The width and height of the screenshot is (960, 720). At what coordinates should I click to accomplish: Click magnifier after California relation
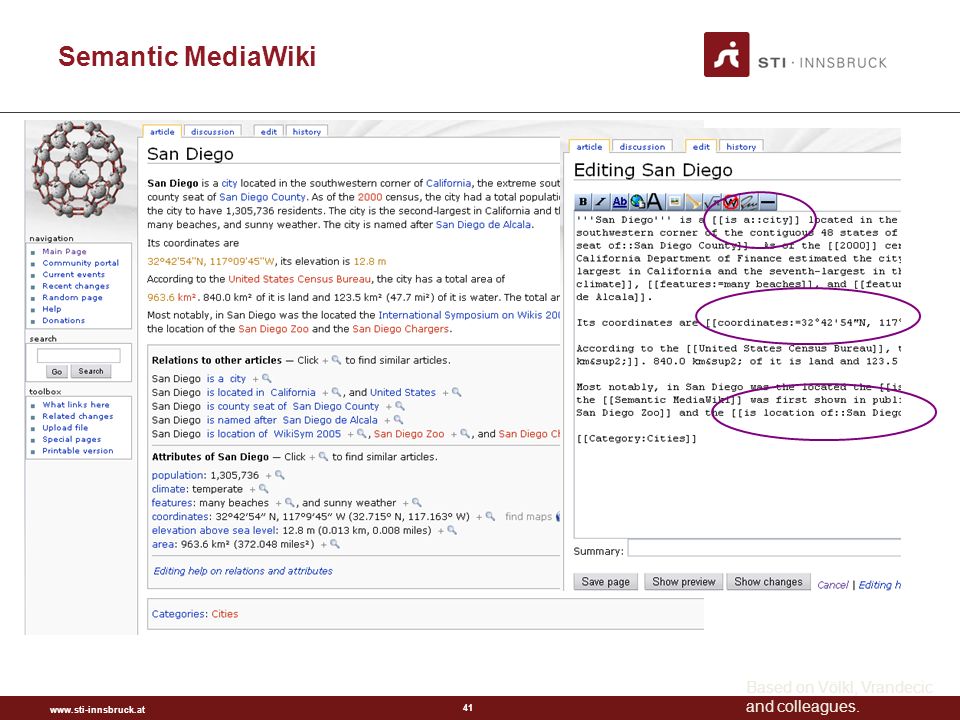(x=336, y=392)
